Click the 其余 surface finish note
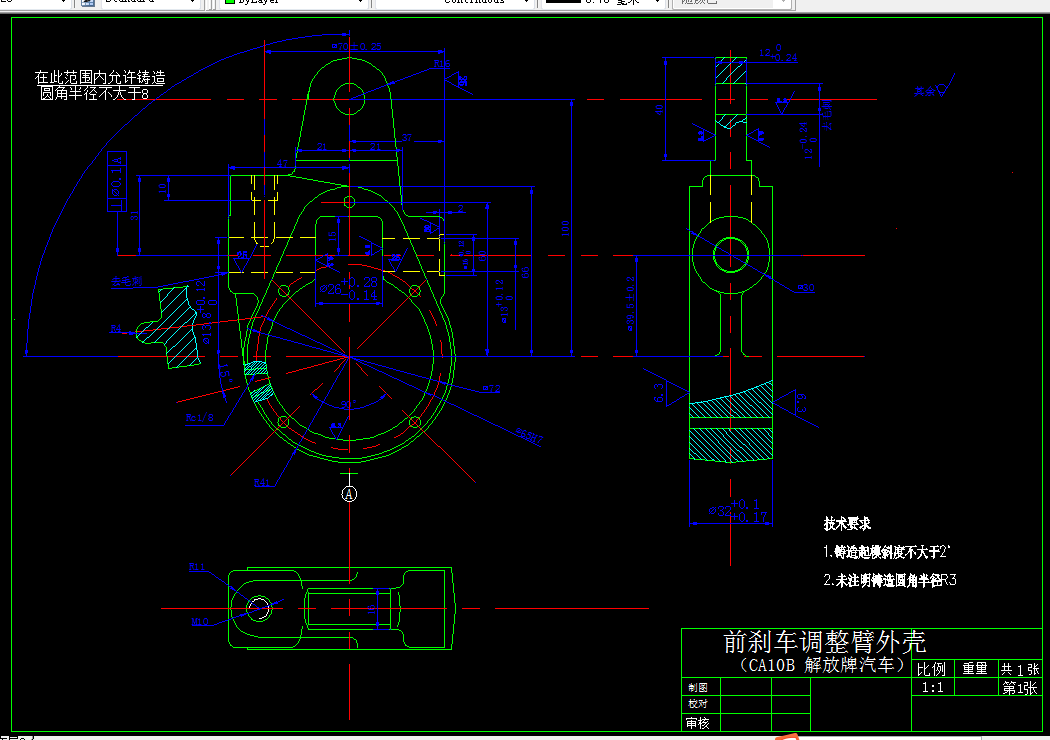Image resolution: width=1050 pixels, height=740 pixels. tap(925, 91)
